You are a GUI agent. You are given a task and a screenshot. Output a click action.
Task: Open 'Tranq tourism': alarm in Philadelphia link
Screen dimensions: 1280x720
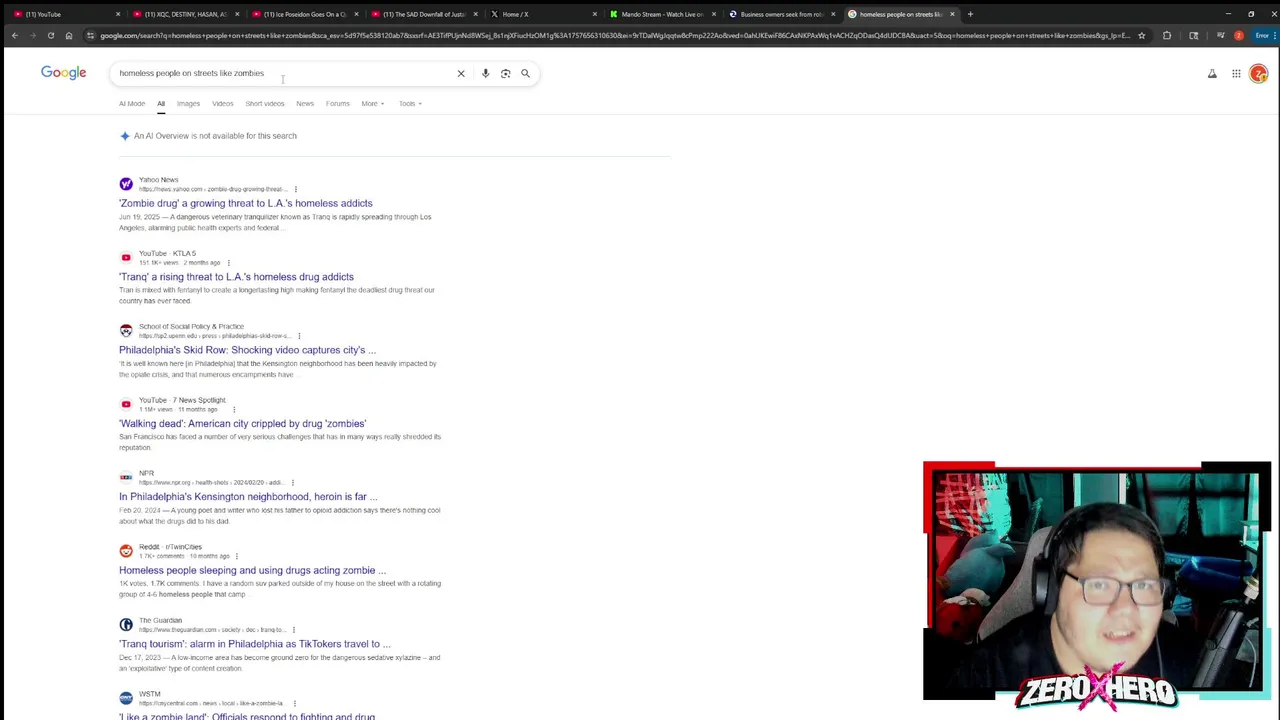point(255,644)
